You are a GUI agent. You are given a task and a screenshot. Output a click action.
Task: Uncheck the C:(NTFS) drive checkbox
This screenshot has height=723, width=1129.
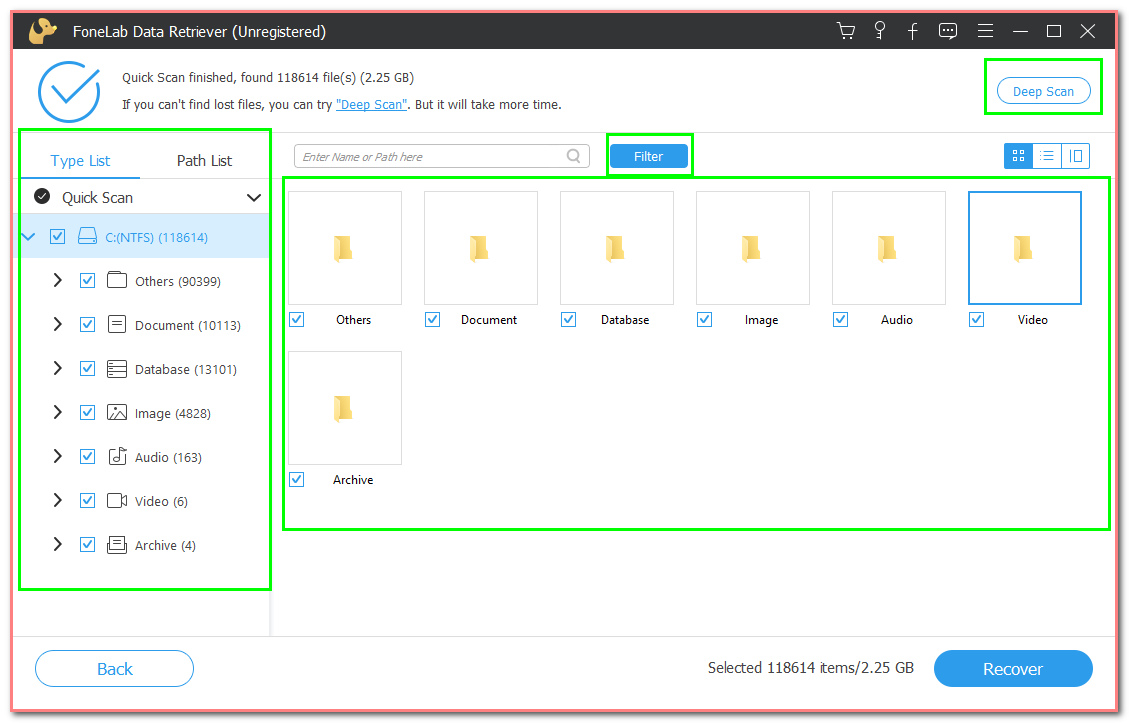click(x=58, y=236)
